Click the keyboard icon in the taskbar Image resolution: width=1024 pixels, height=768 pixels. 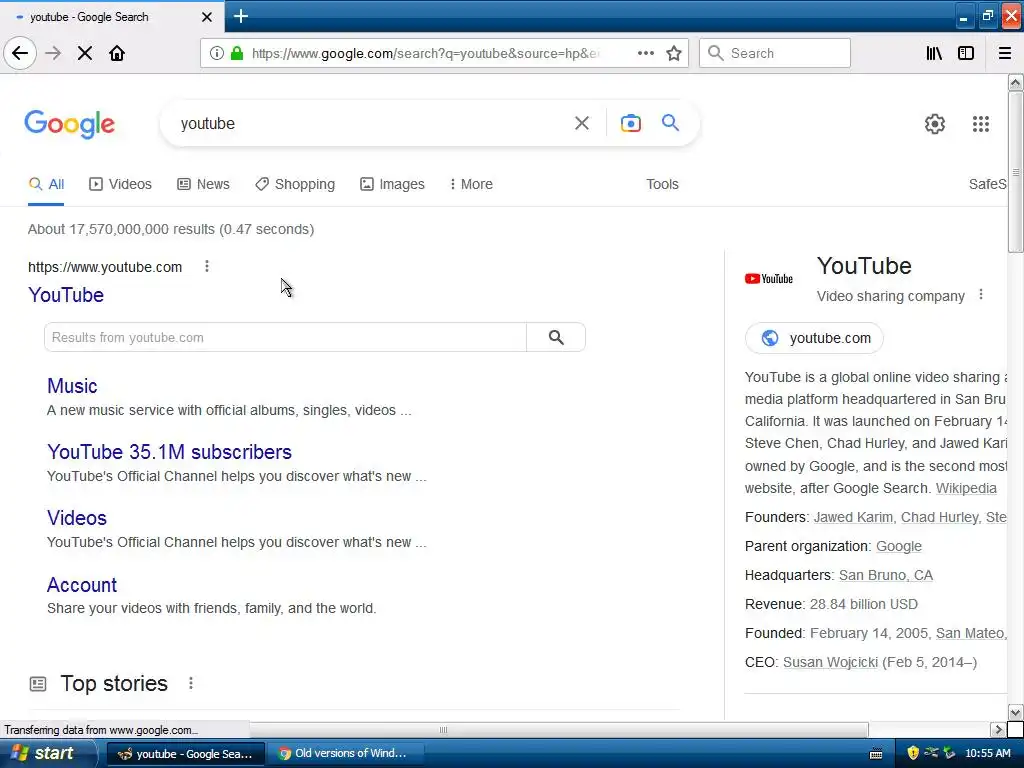tap(876, 754)
